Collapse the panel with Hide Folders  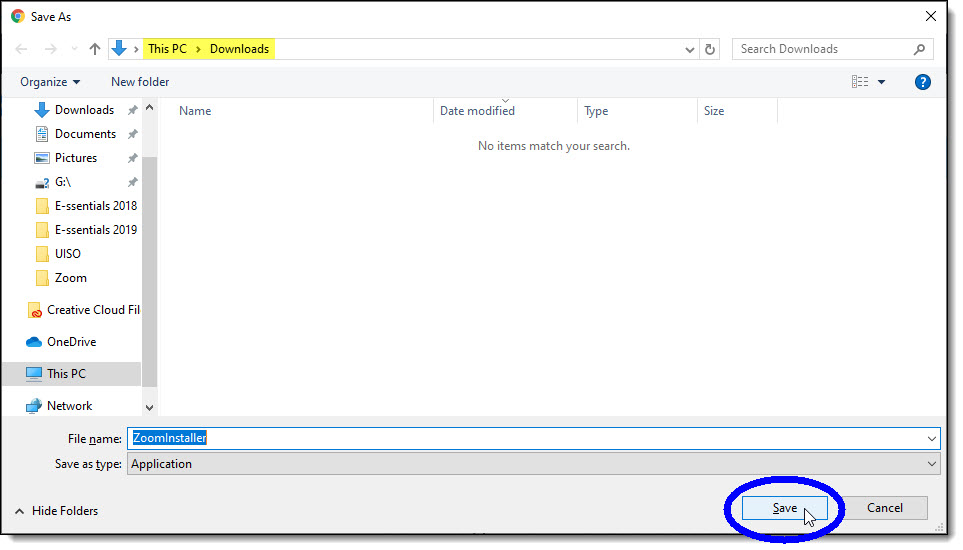pyautogui.click(x=56, y=511)
